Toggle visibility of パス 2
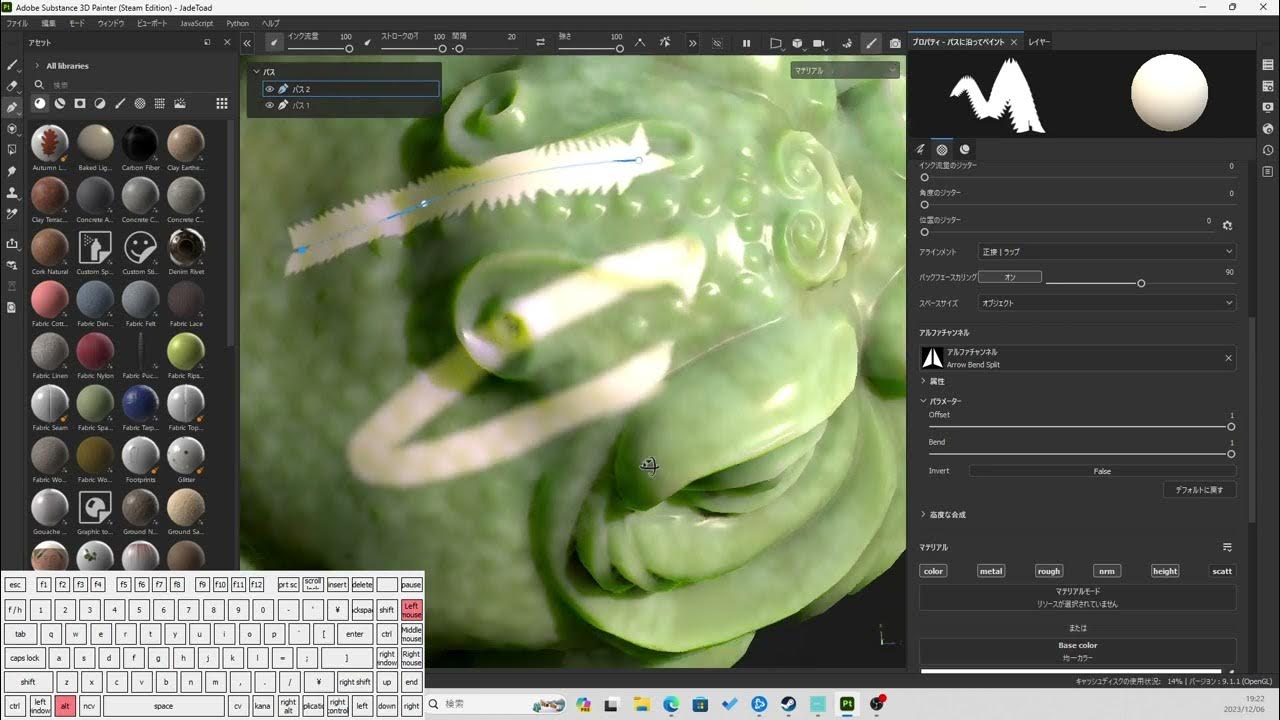The height and width of the screenshot is (720, 1280). pyautogui.click(x=270, y=89)
